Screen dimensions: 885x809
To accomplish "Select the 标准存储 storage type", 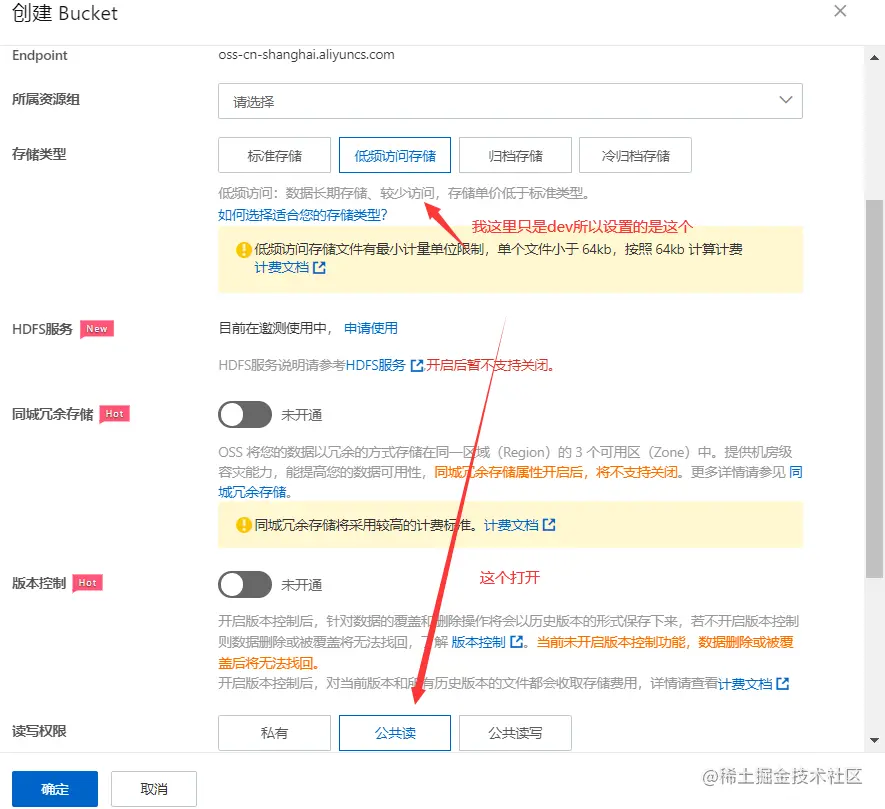I will 273,155.
